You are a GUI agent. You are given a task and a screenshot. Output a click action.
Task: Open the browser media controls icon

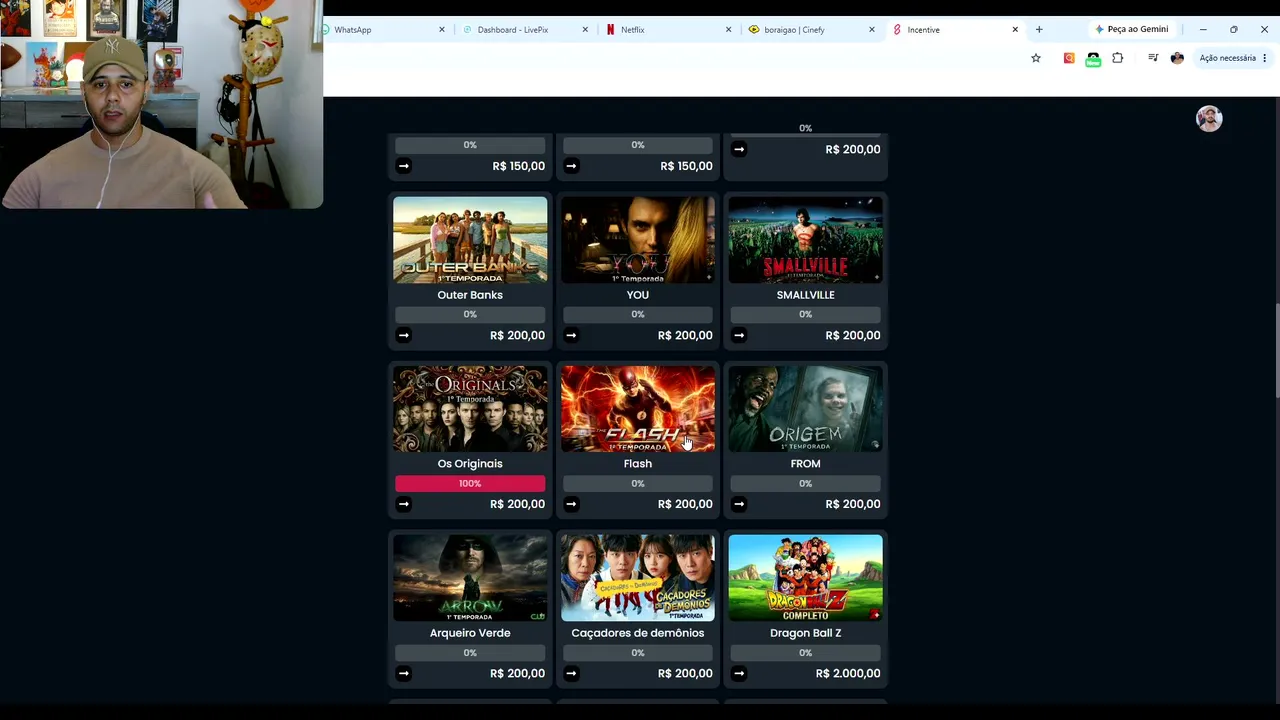coord(1153,58)
